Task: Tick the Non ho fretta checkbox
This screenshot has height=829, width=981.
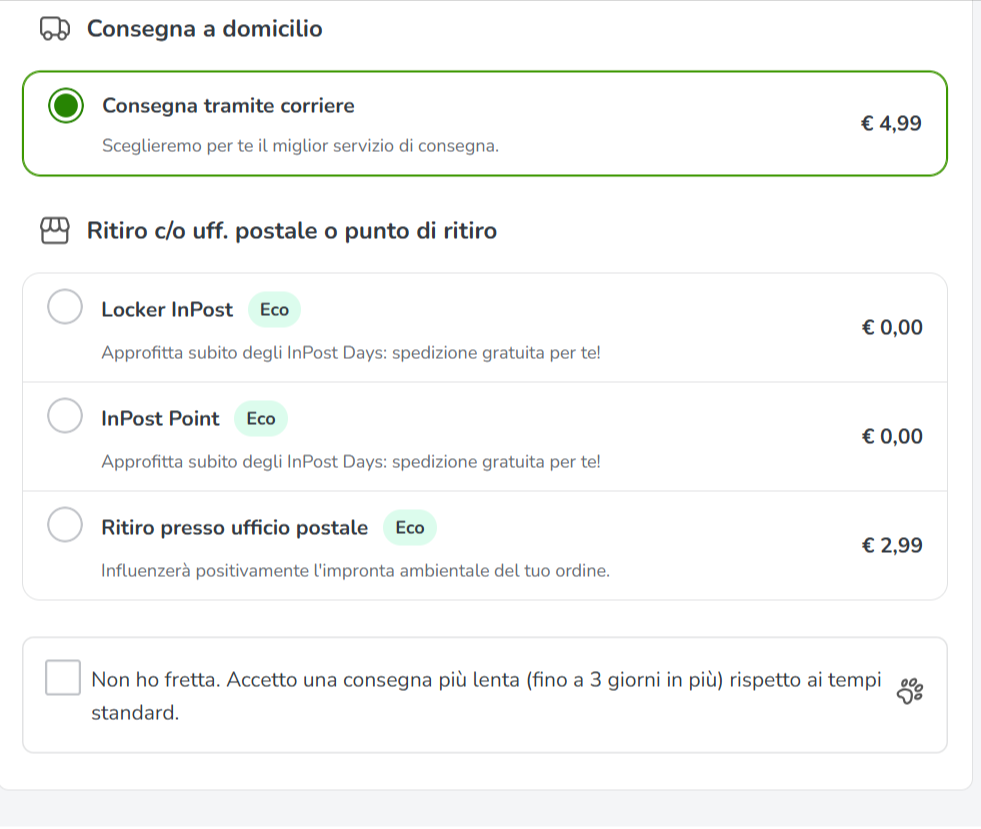Action: pos(63,677)
